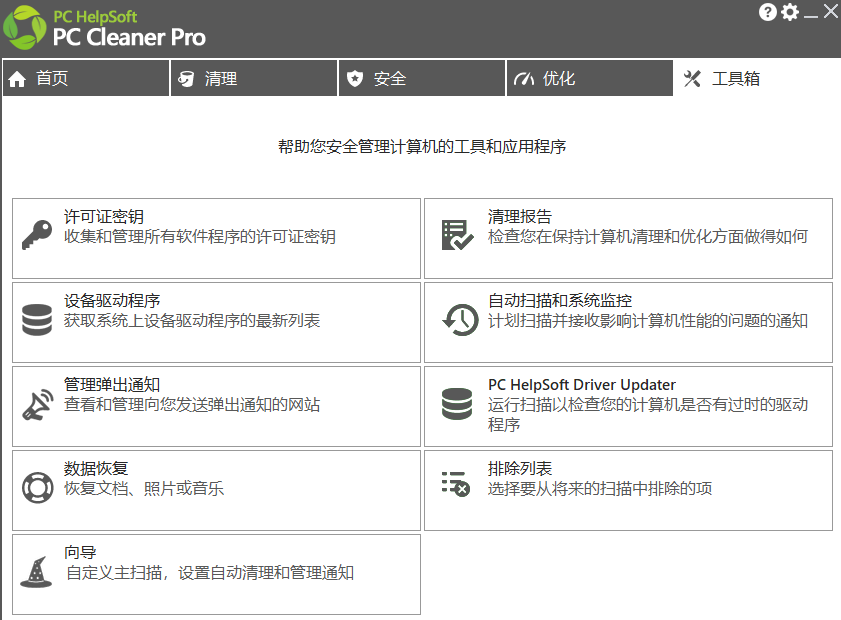Click the wizard hat icon for 向导
This screenshot has height=620, width=841.
pos(36,572)
